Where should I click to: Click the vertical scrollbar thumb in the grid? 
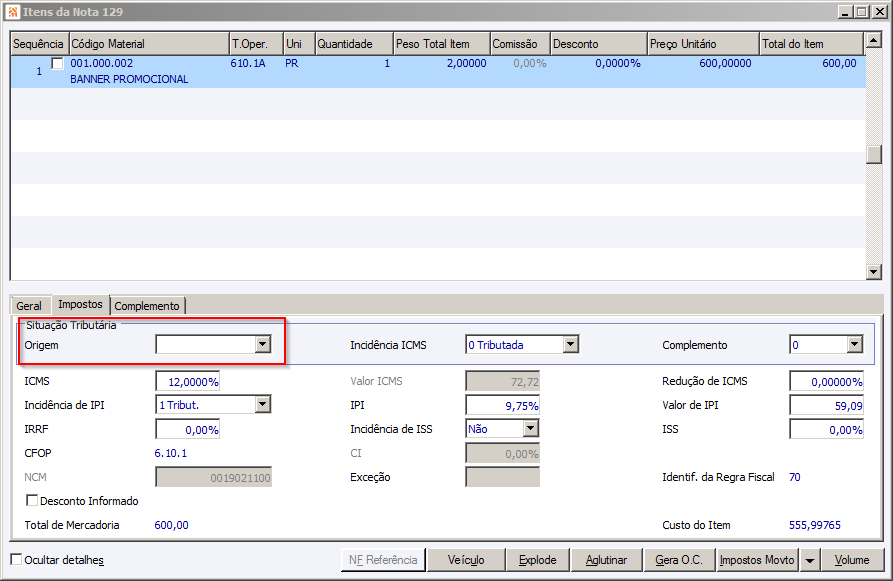[874, 154]
